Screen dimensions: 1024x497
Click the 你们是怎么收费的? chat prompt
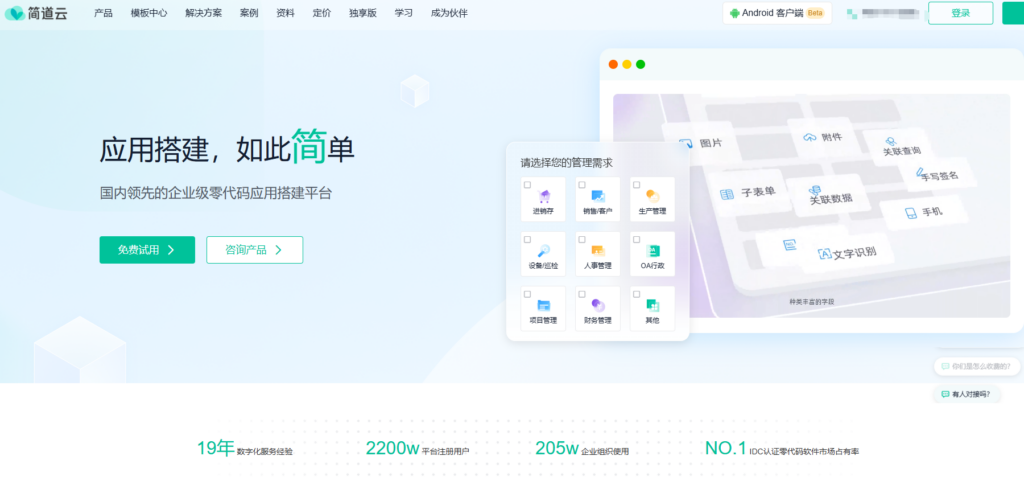point(977,366)
